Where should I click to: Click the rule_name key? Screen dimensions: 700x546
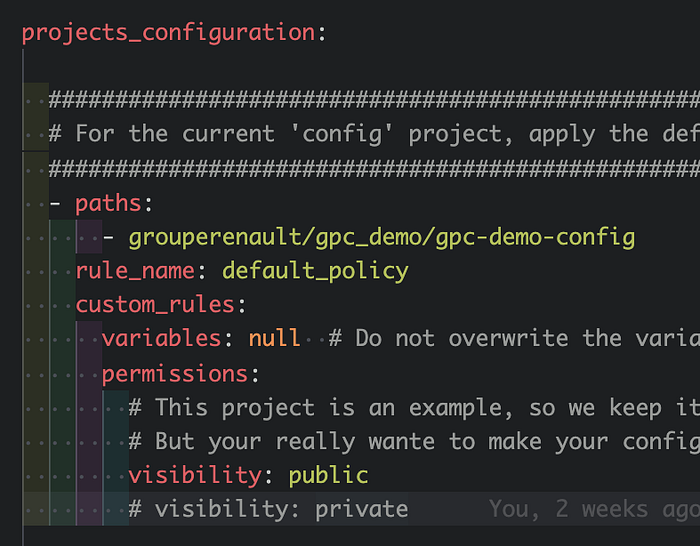pyautogui.click(x=135, y=271)
